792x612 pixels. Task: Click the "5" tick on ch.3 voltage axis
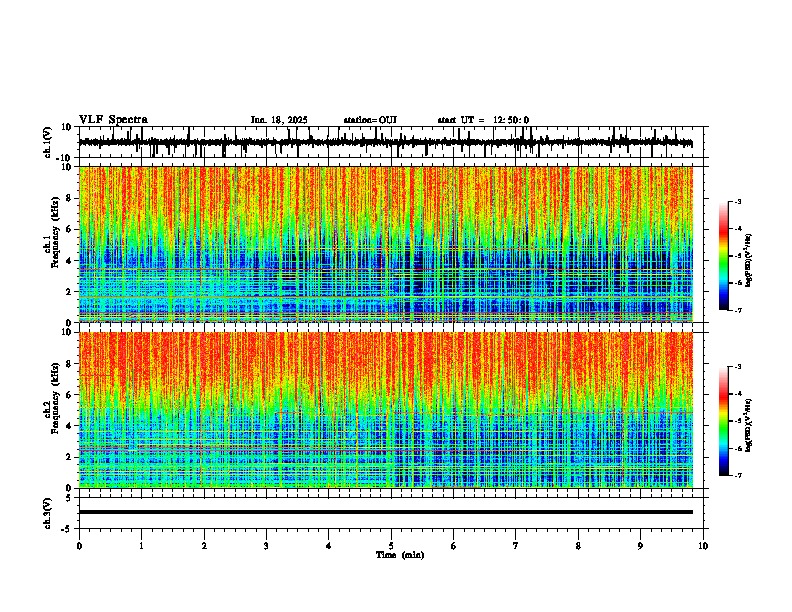coord(70,498)
